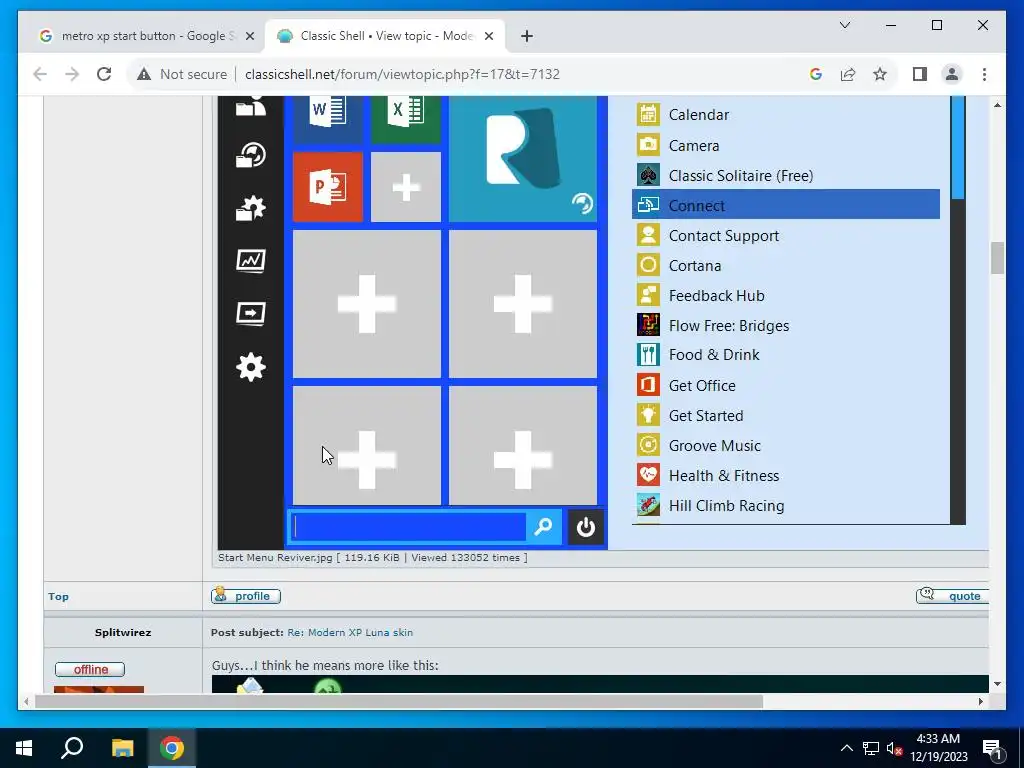Click the sidebar refresh folder icon
The width and height of the screenshot is (1024, 768).
(x=251, y=155)
